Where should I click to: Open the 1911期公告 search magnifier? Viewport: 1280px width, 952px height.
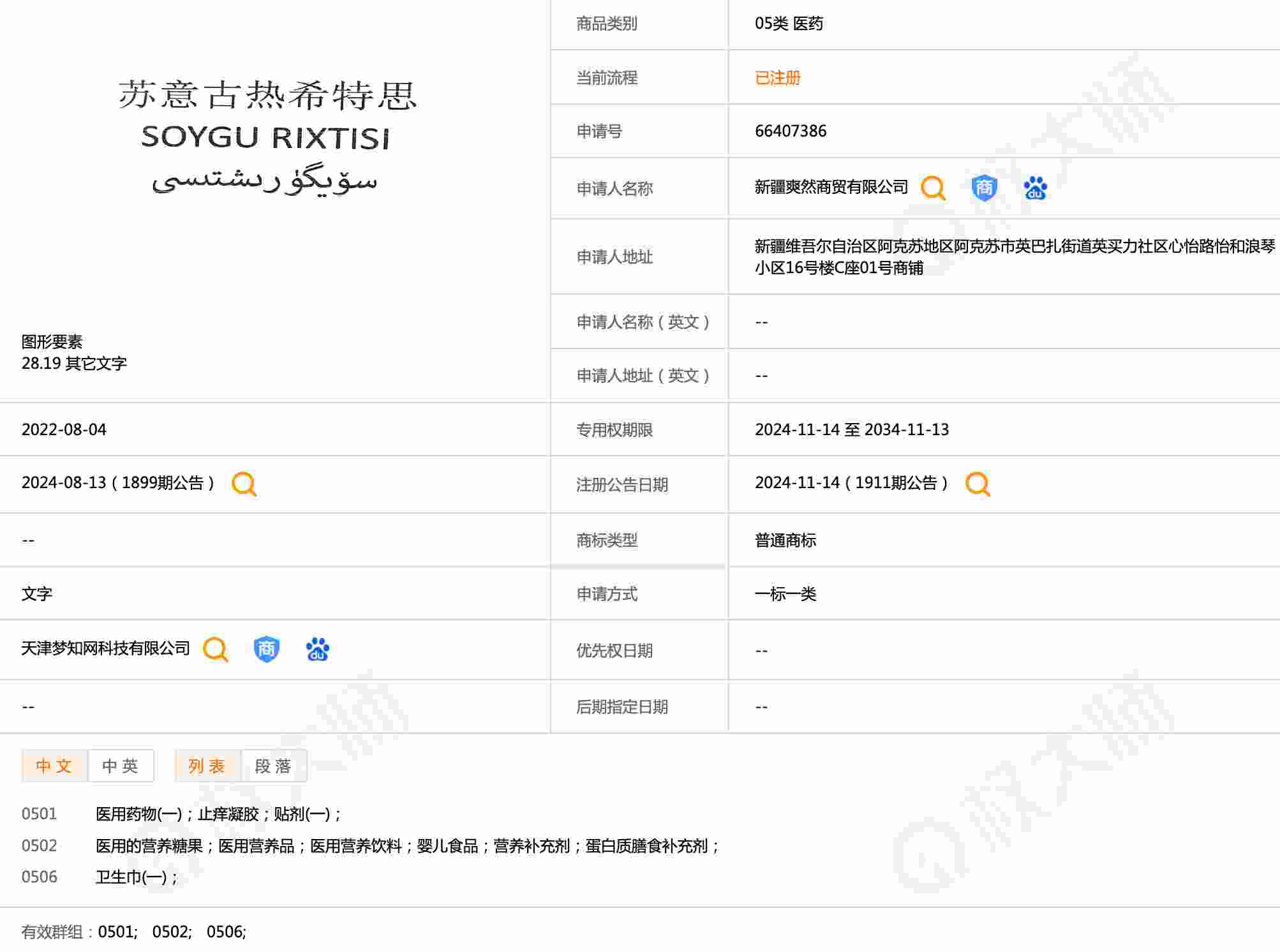point(977,484)
